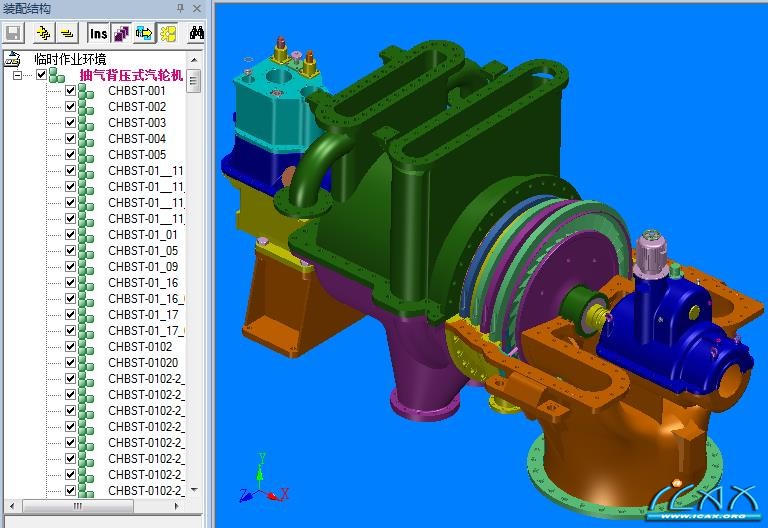Click the horizontal scroll-left arrow

pos(11,505)
